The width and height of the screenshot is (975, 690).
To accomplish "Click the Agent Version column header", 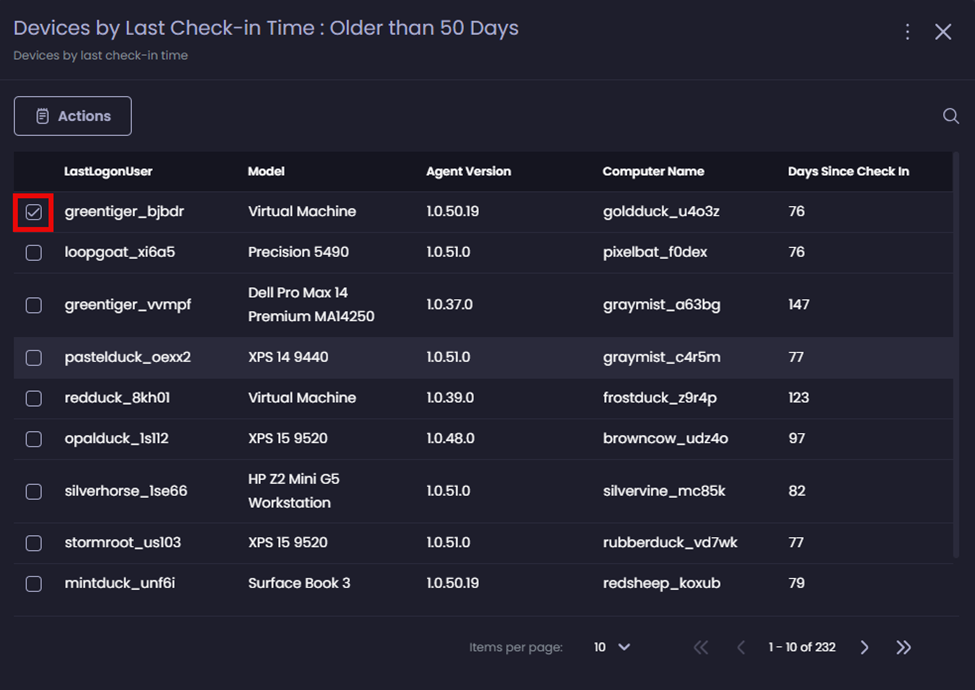I will coord(468,171).
